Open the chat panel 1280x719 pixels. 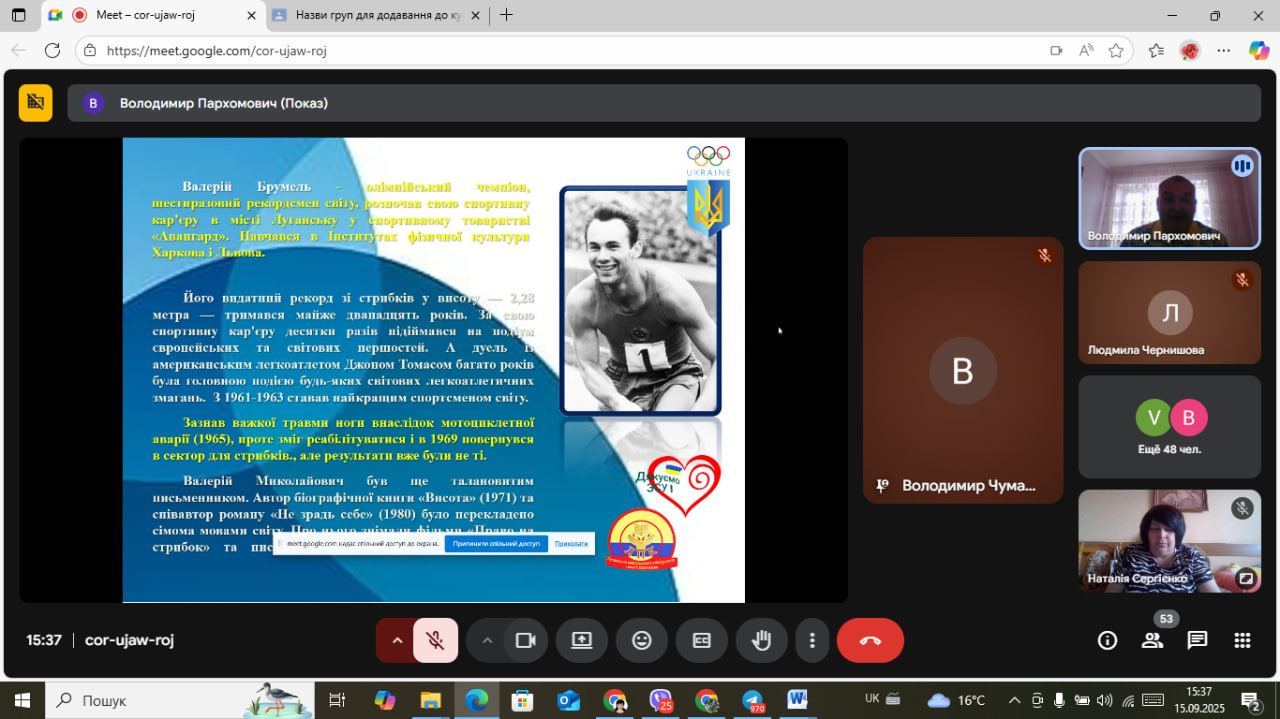click(x=1197, y=641)
